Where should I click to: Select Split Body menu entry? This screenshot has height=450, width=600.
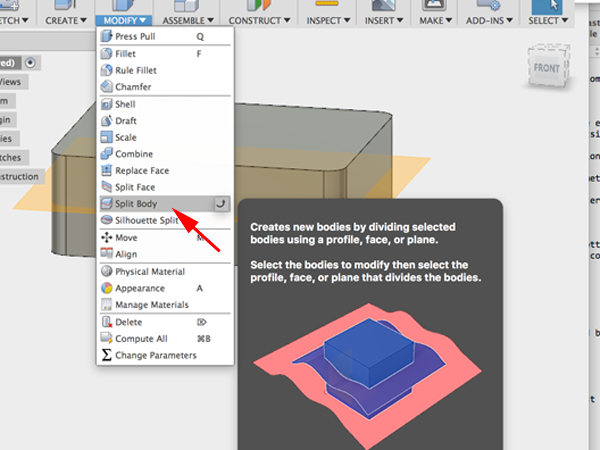(165, 204)
